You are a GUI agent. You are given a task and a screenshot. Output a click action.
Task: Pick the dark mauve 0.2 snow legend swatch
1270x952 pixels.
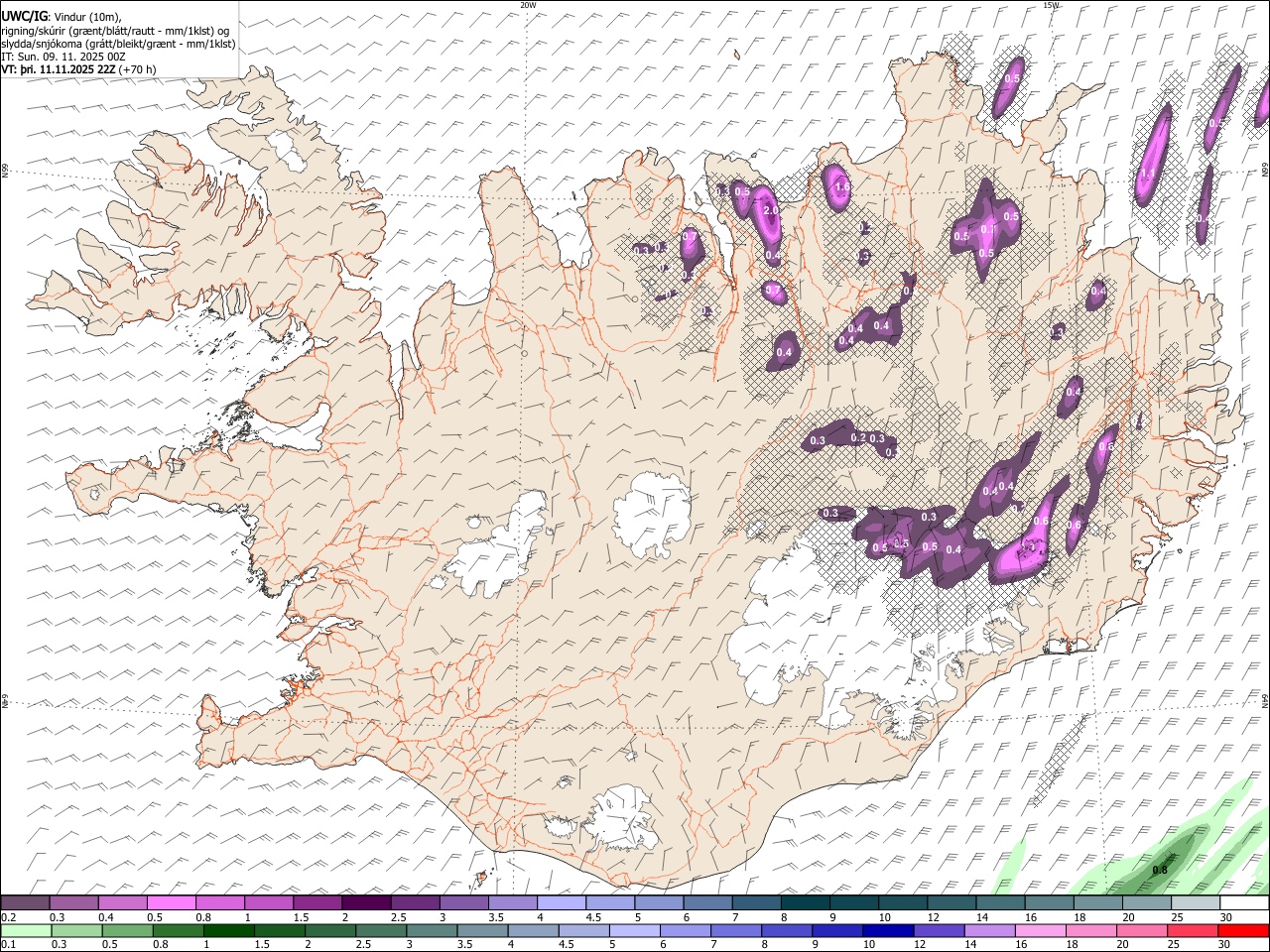tap(25, 903)
